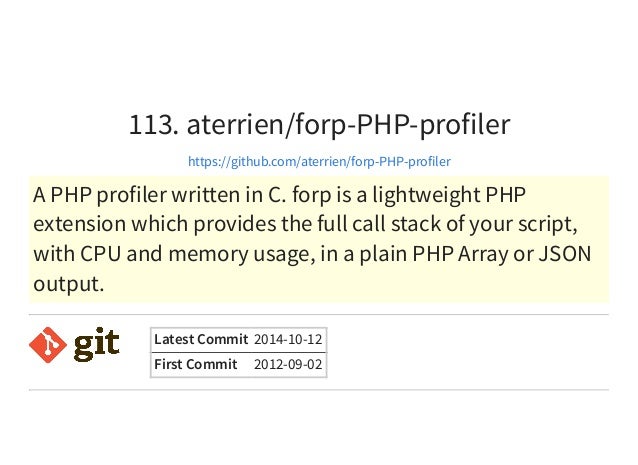Screen dimensions: 638x465
Task: Select the first commit date 2012-09-02
Action: pos(288,364)
